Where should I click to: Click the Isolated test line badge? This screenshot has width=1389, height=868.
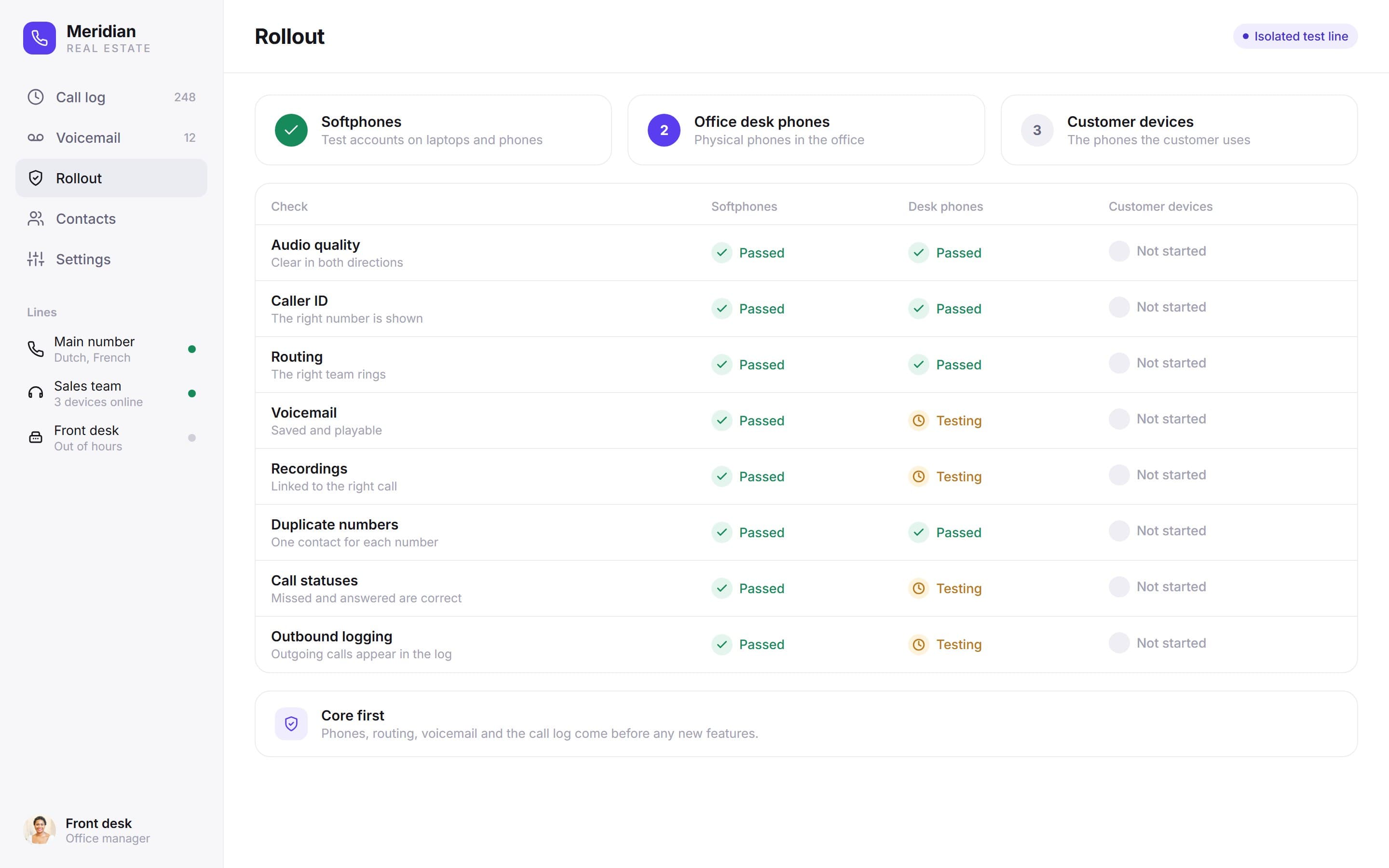[1295, 36]
